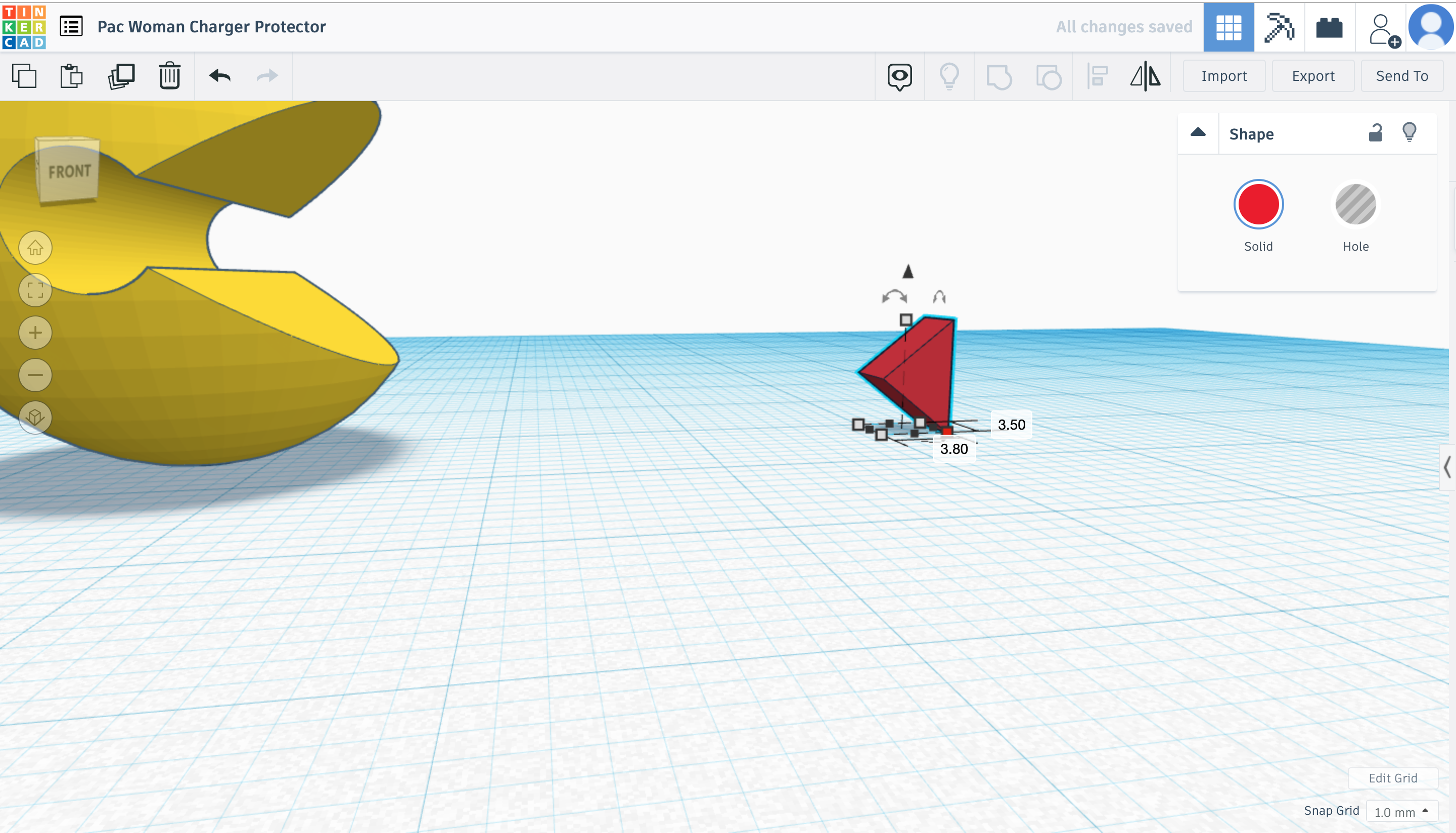Hide selected shape via panel lightbulb
This screenshot has height=833, width=1456.
click(1409, 132)
